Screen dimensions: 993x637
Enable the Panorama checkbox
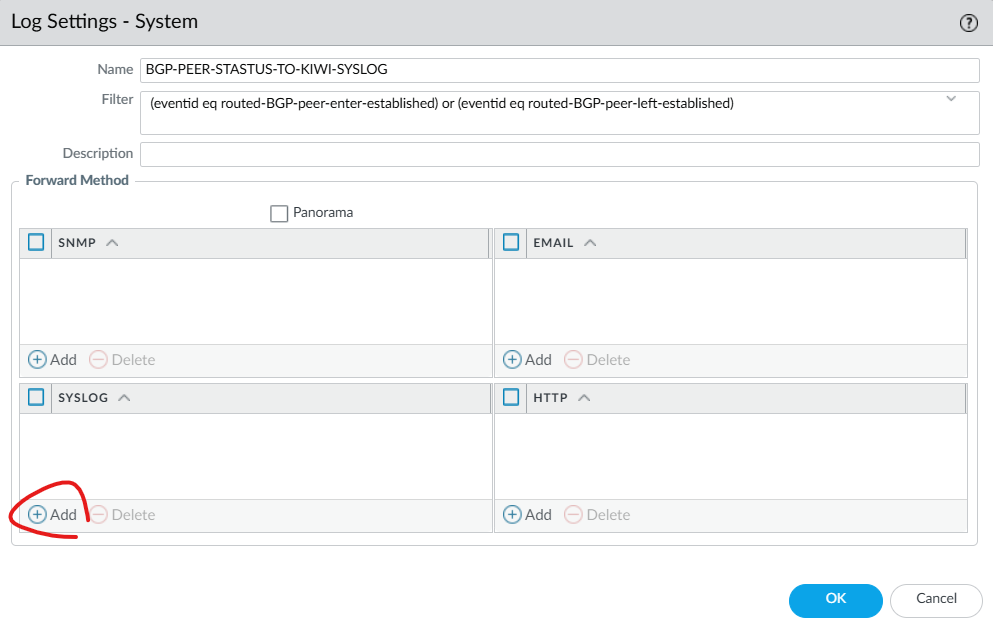(279, 213)
